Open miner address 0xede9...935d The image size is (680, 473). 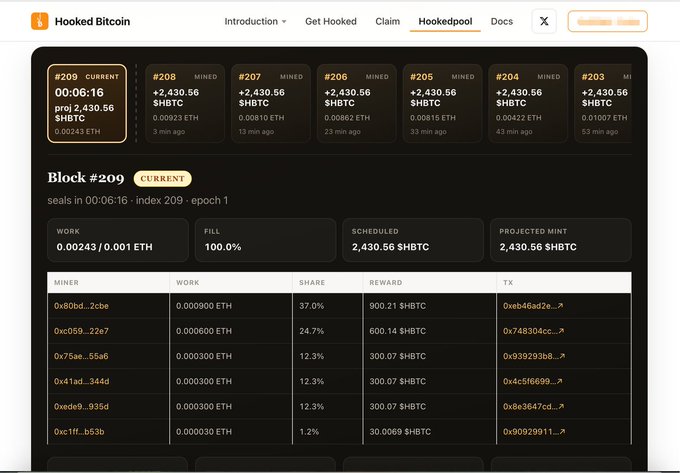tap(81, 406)
